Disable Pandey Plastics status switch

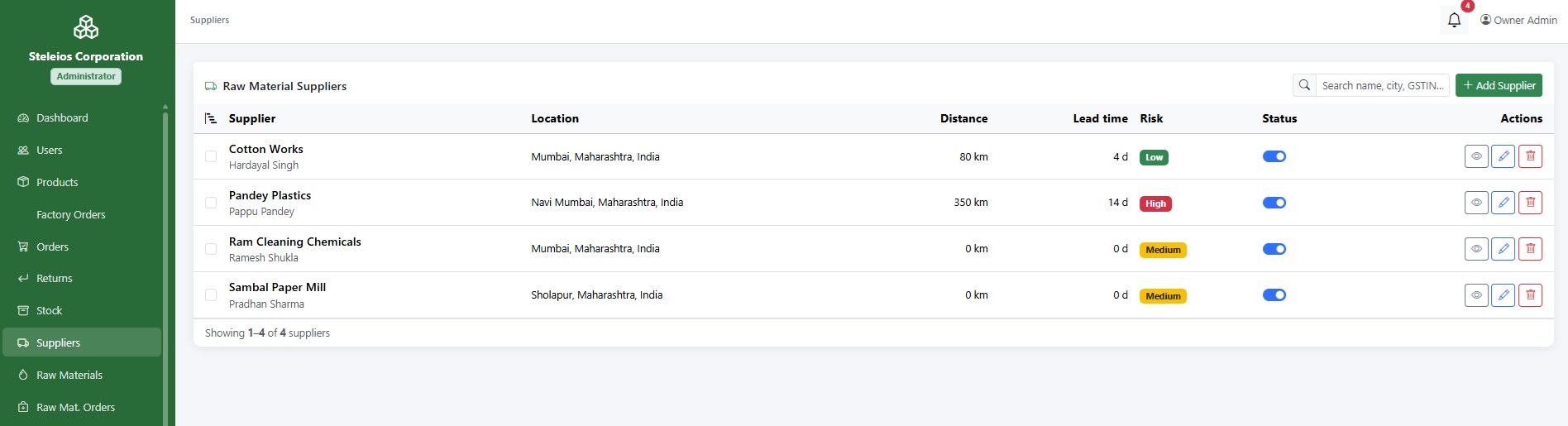(1274, 203)
